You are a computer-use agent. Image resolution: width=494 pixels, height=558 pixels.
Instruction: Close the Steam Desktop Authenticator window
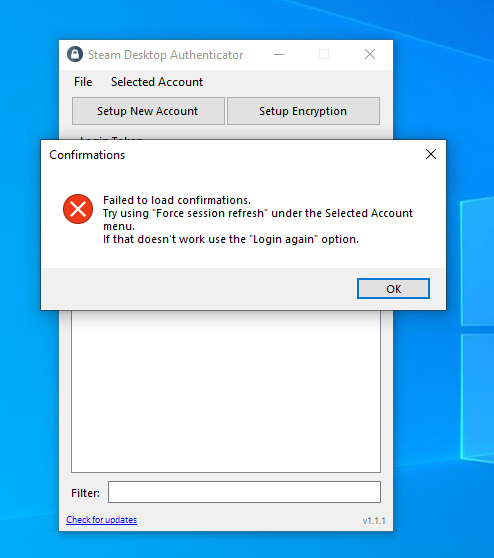(370, 54)
